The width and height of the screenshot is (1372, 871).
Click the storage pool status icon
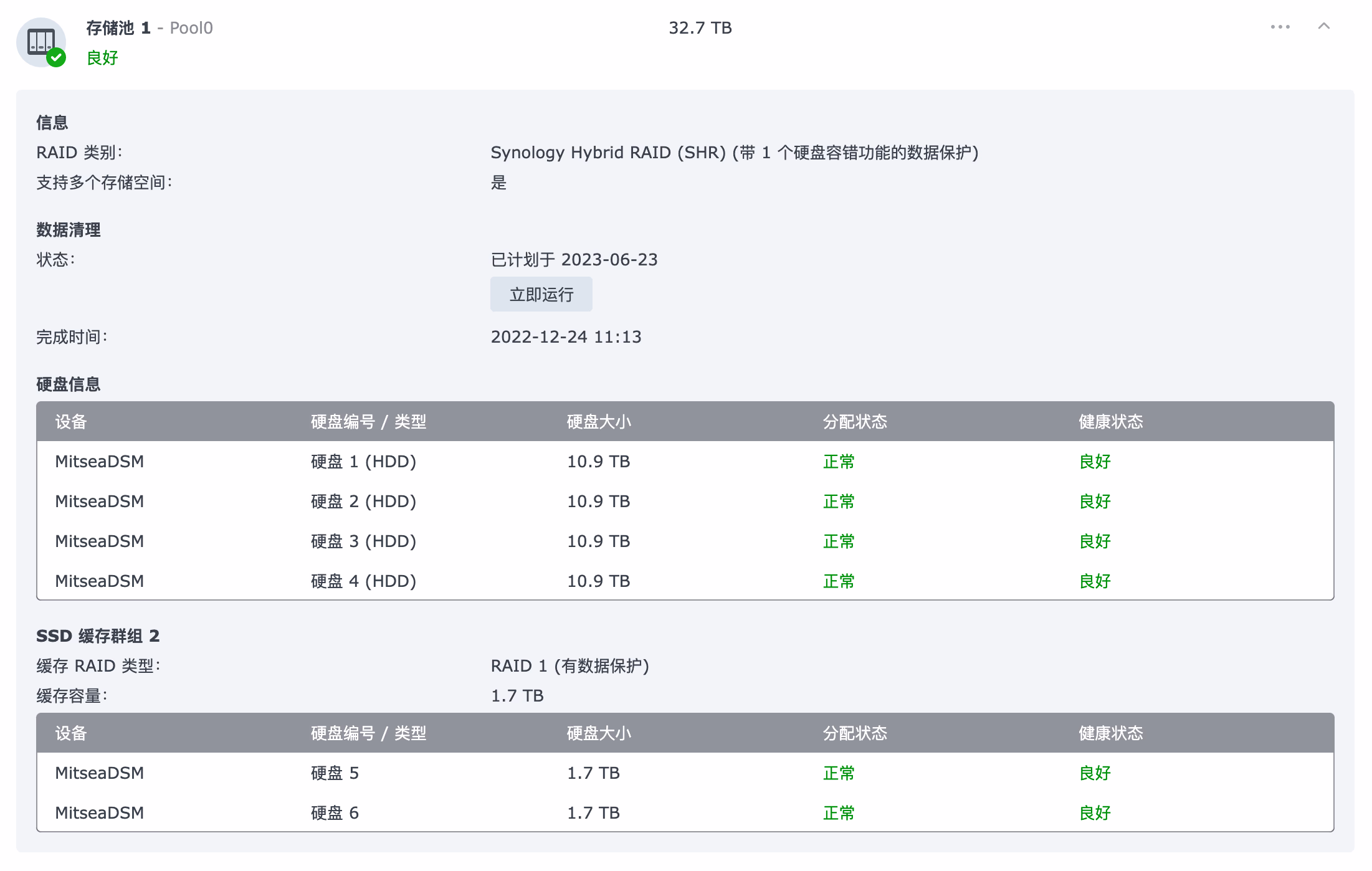click(x=41, y=42)
